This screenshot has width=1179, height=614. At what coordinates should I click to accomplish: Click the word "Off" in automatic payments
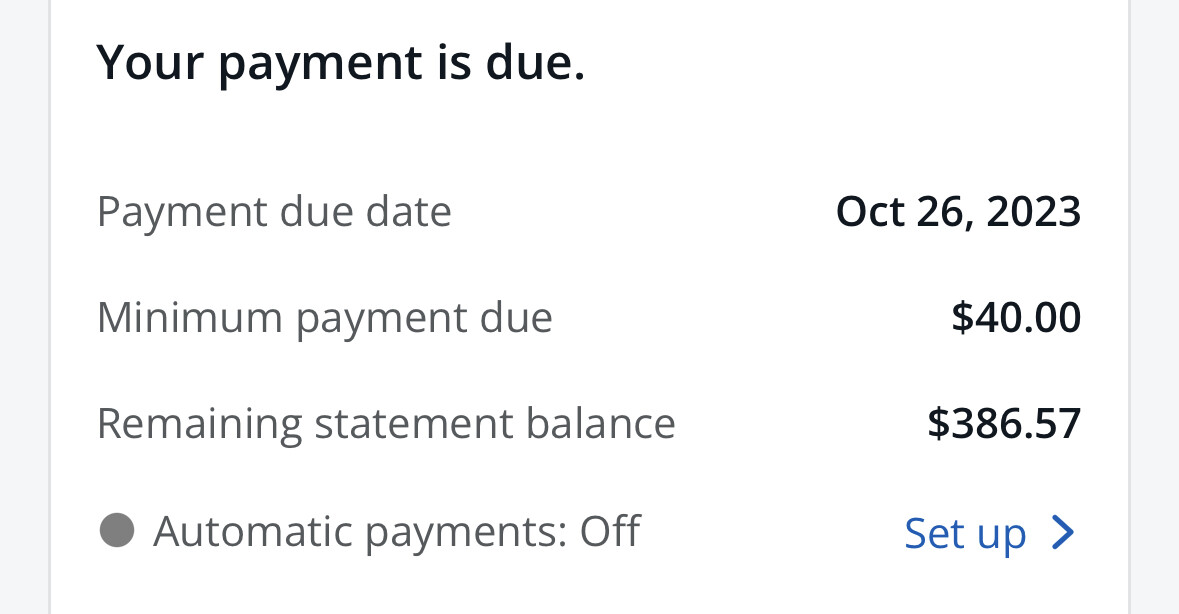[610, 531]
